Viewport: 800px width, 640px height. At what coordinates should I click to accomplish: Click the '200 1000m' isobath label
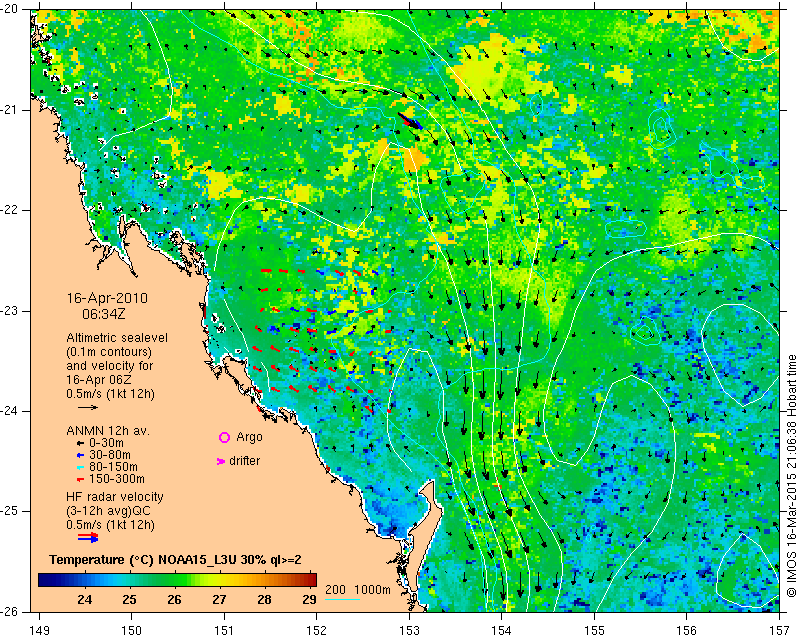(358, 590)
